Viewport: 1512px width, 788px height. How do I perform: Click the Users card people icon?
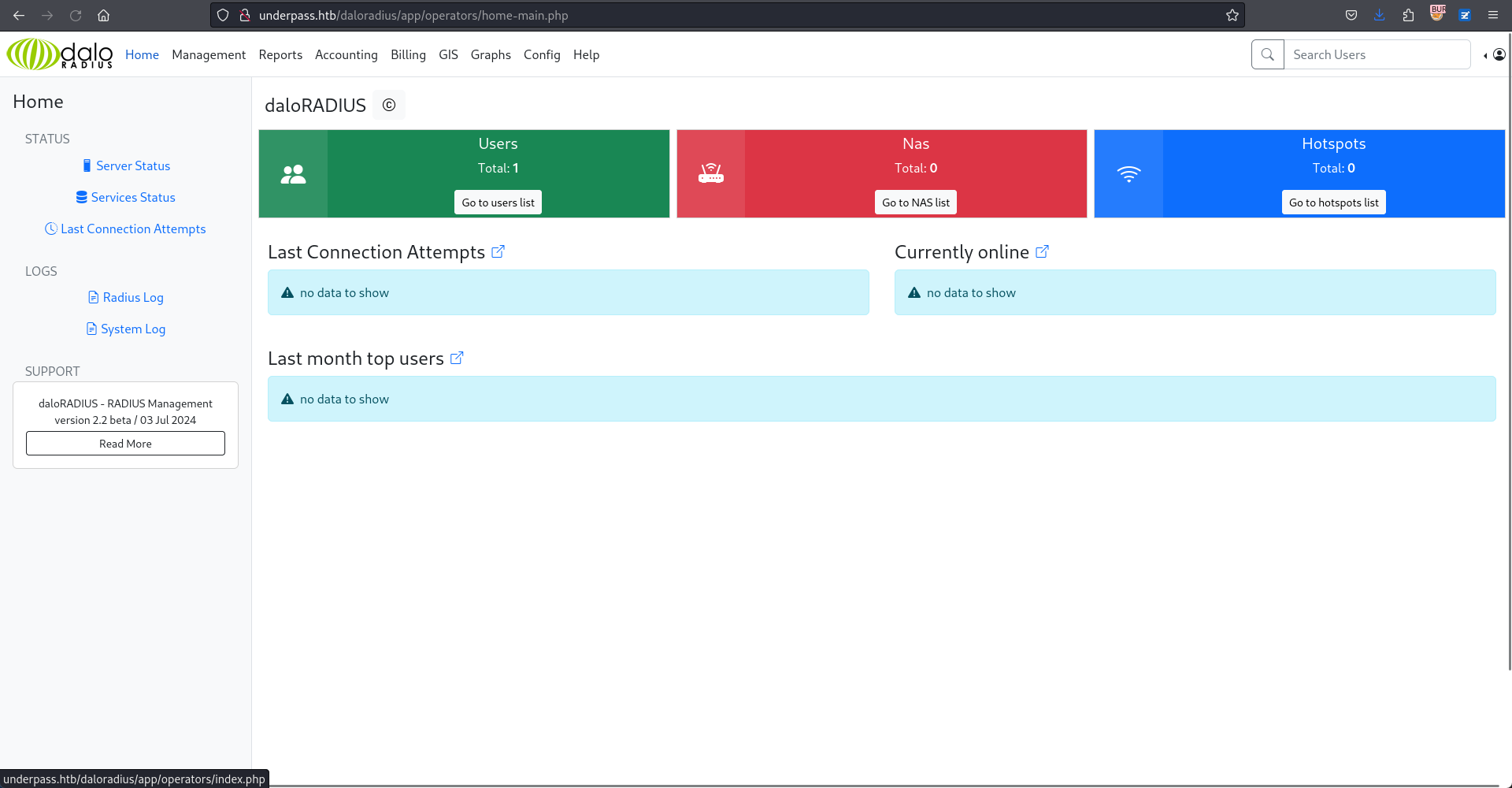pyautogui.click(x=293, y=174)
